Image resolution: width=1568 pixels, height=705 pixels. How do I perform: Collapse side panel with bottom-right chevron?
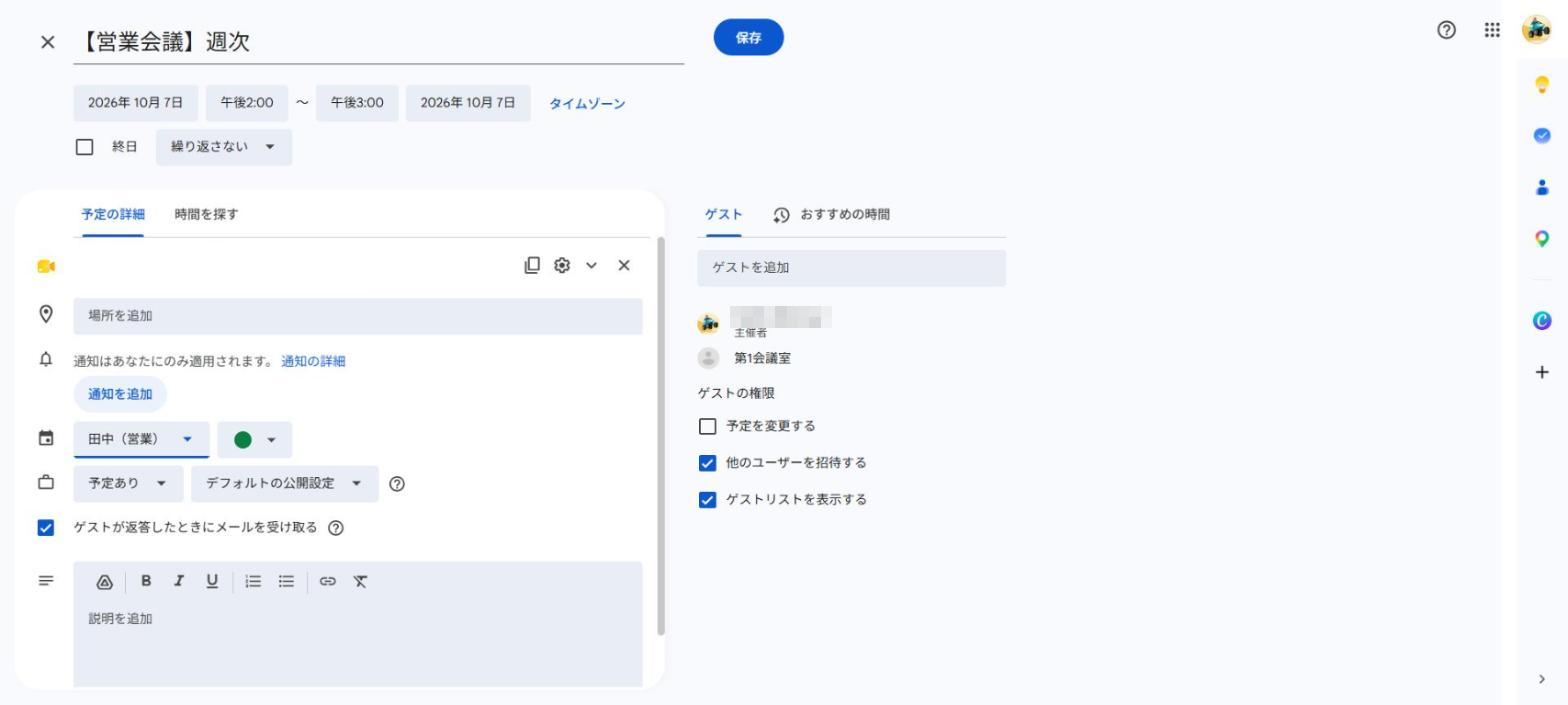[1542, 679]
